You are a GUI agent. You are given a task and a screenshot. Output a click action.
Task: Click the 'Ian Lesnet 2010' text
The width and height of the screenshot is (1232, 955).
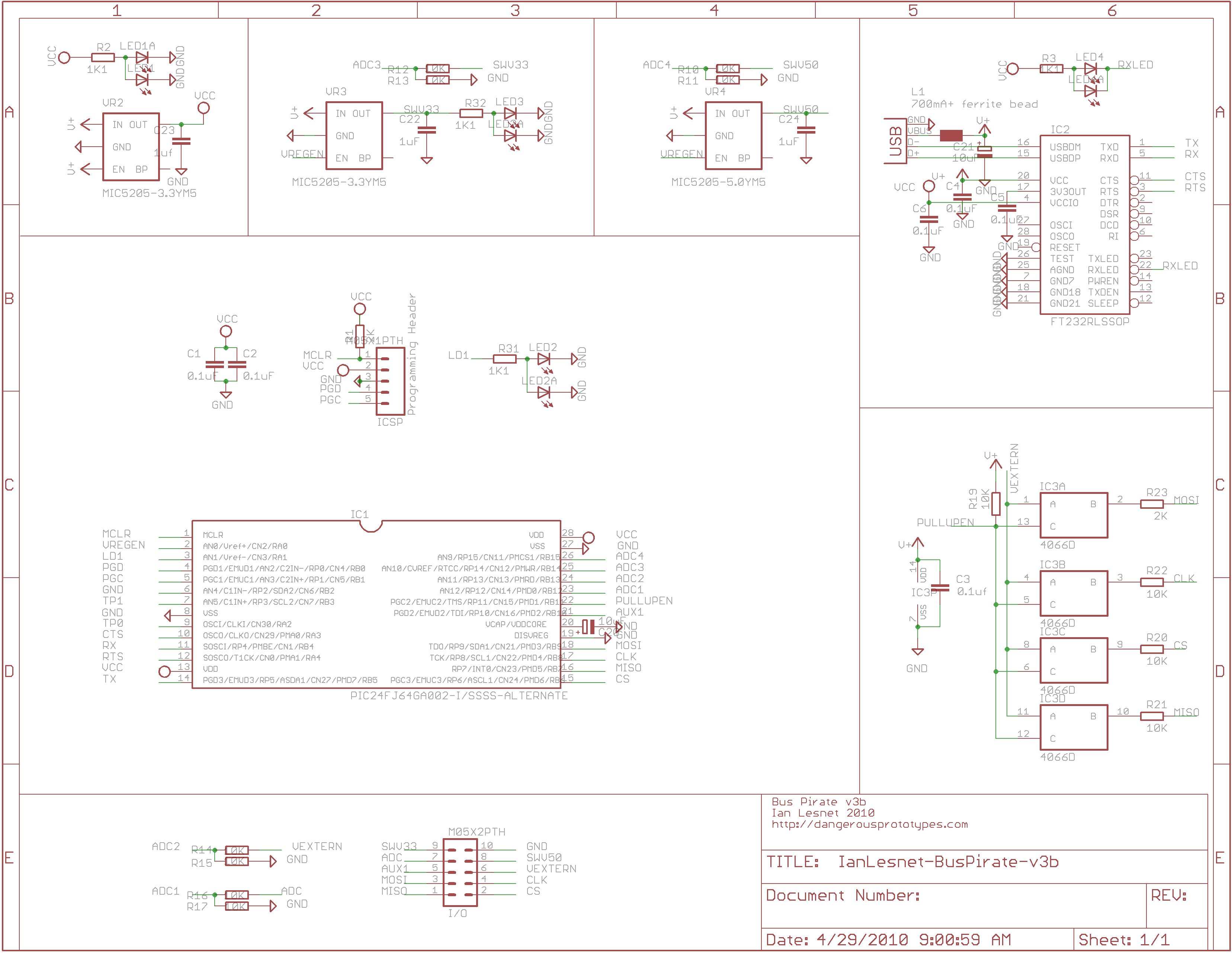[822, 813]
